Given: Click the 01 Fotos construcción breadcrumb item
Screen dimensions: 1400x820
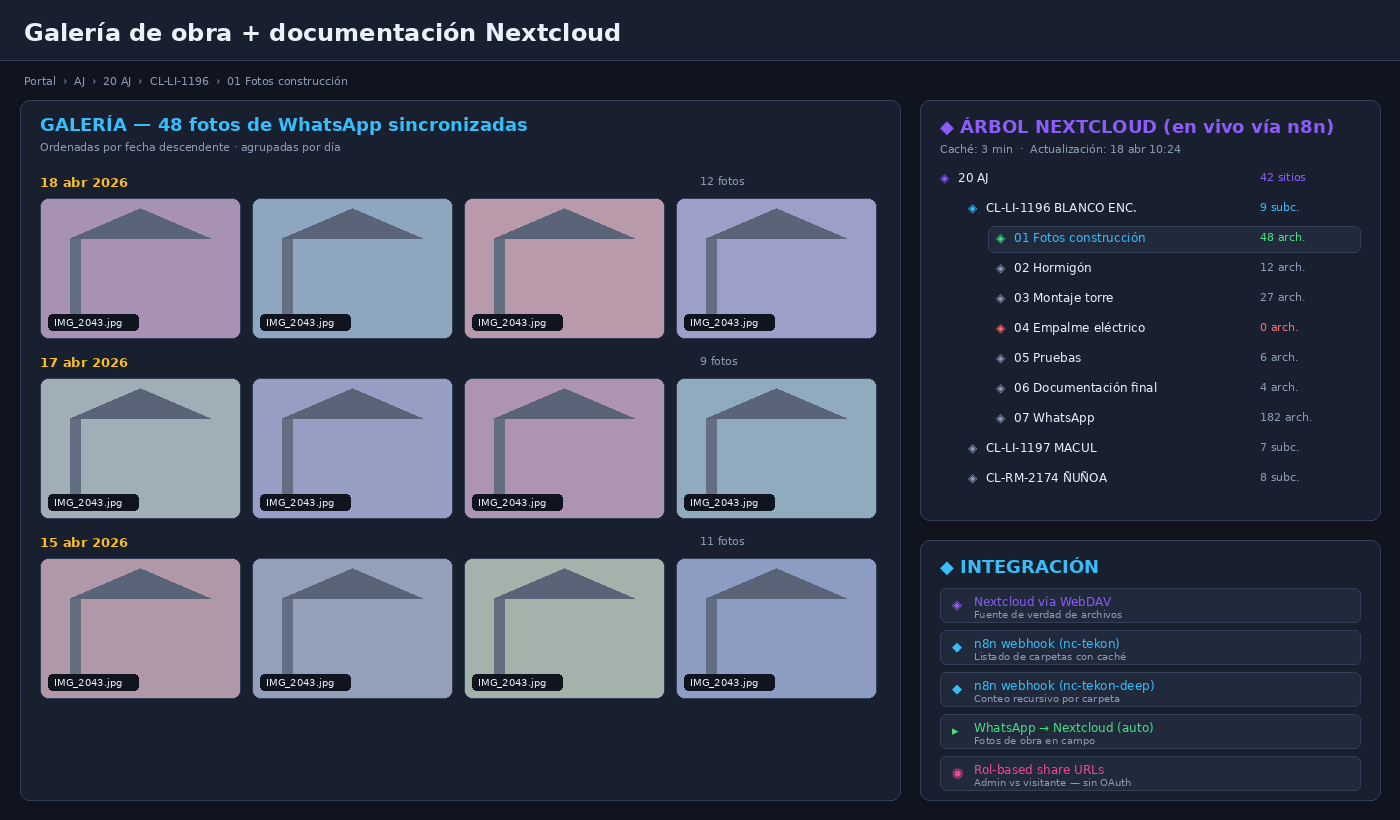Looking at the screenshot, I should tap(287, 82).
